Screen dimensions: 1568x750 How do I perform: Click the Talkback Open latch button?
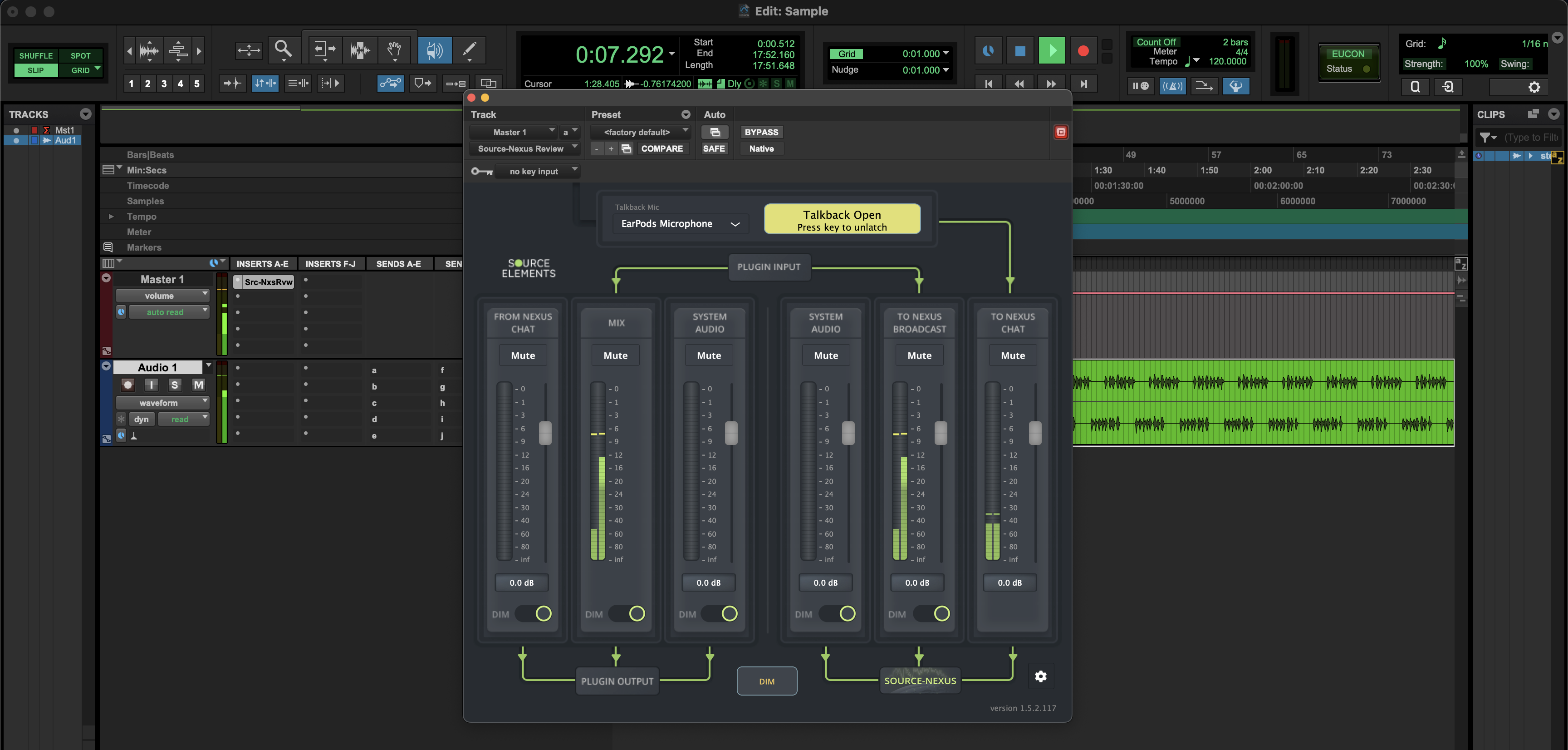842,219
